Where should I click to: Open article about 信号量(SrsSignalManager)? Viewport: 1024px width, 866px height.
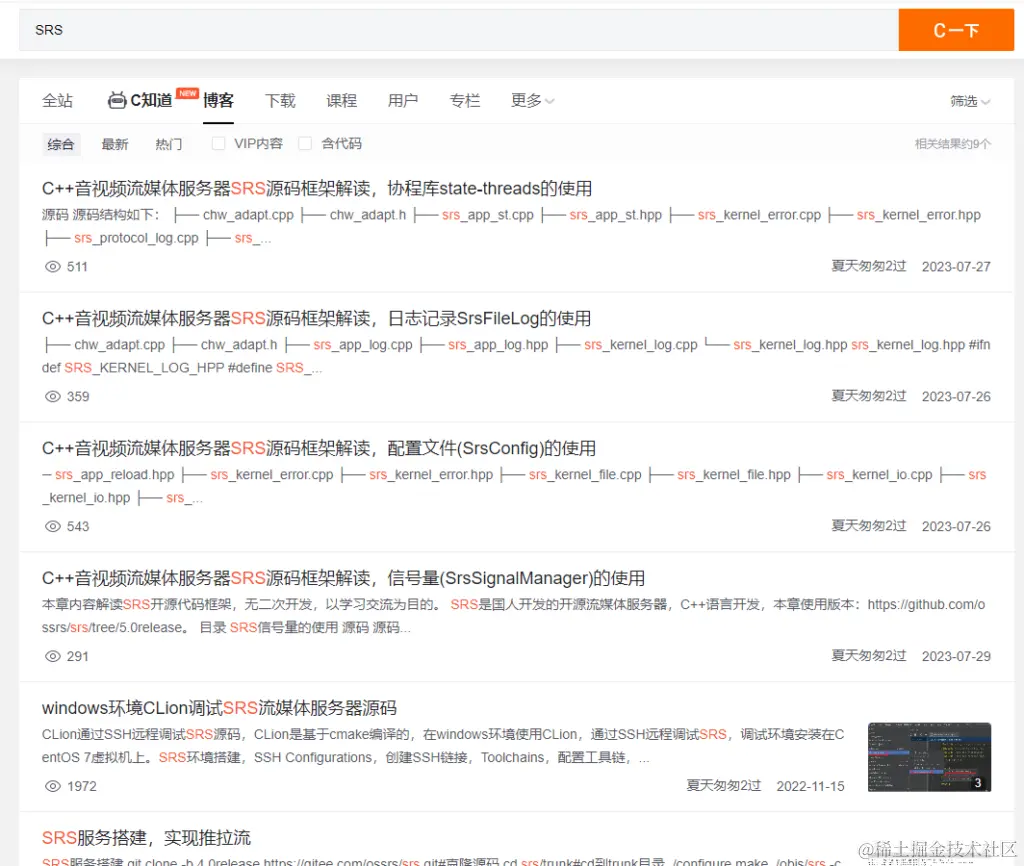click(x=344, y=579)
